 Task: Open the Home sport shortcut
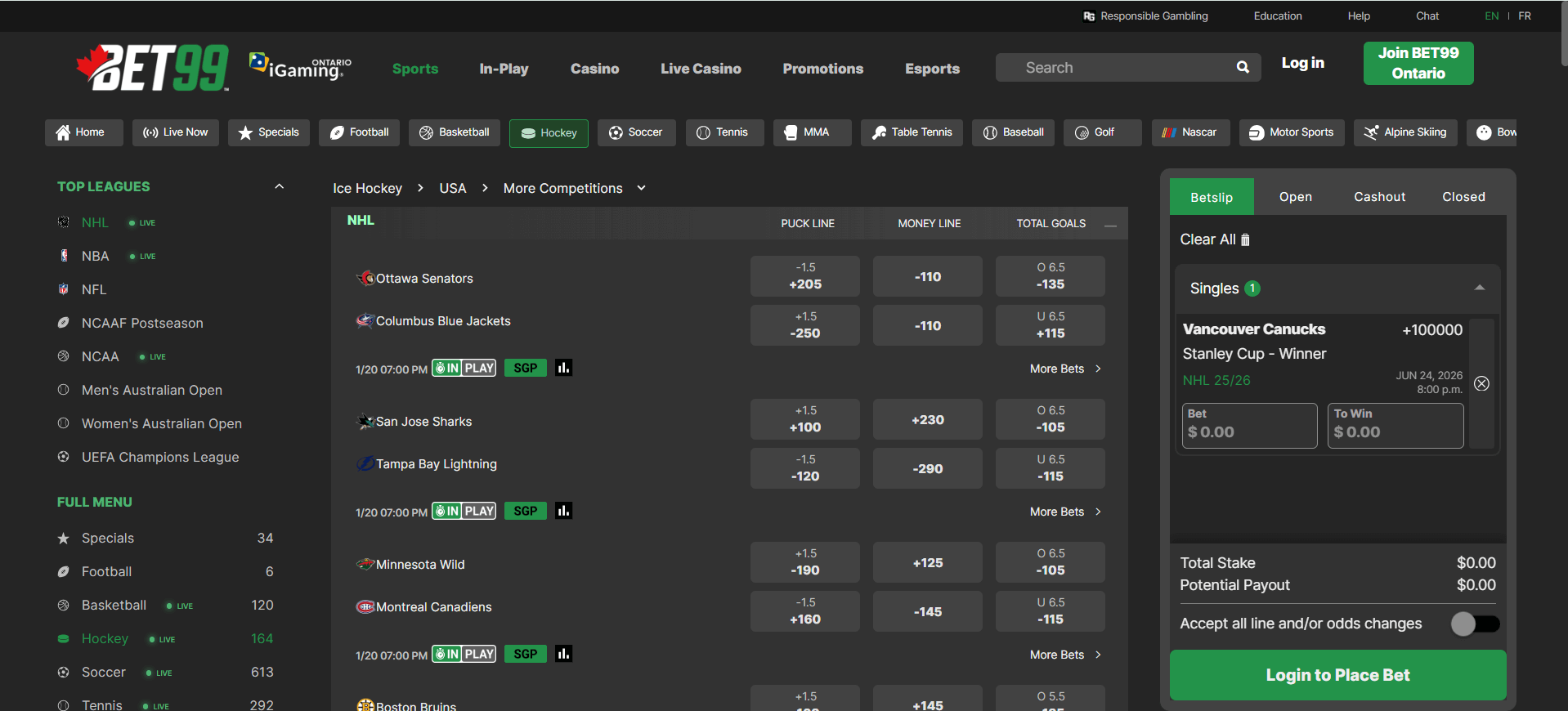pyautogui.click(x=83, y=132)
